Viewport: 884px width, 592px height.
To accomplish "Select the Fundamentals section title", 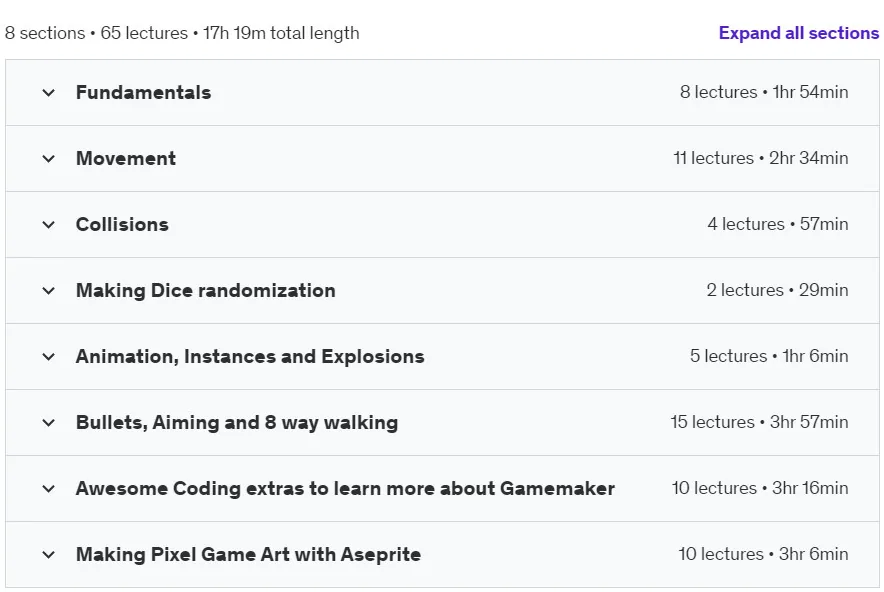I will point(143,92).
